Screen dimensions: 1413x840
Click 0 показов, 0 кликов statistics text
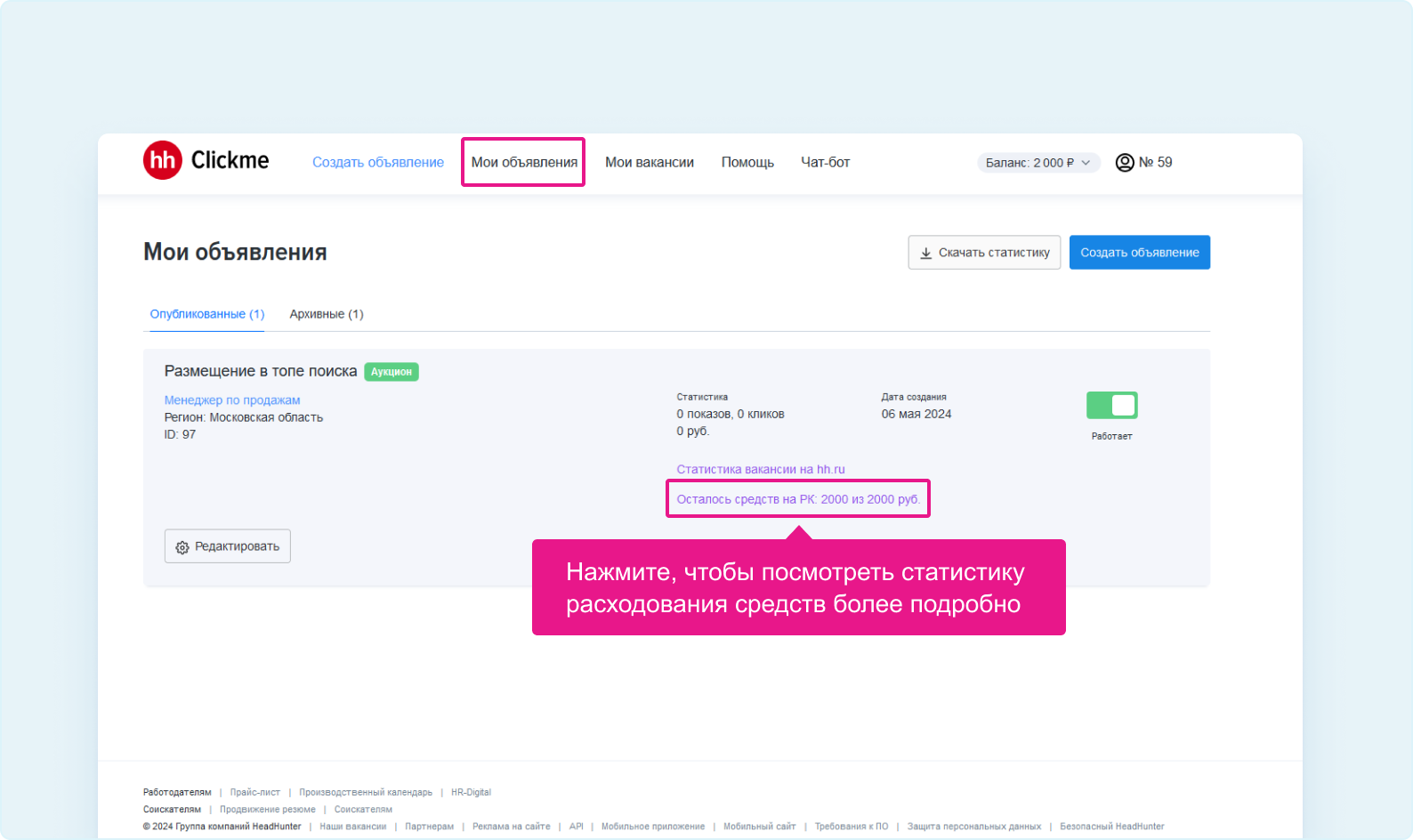tap(731, 414)
